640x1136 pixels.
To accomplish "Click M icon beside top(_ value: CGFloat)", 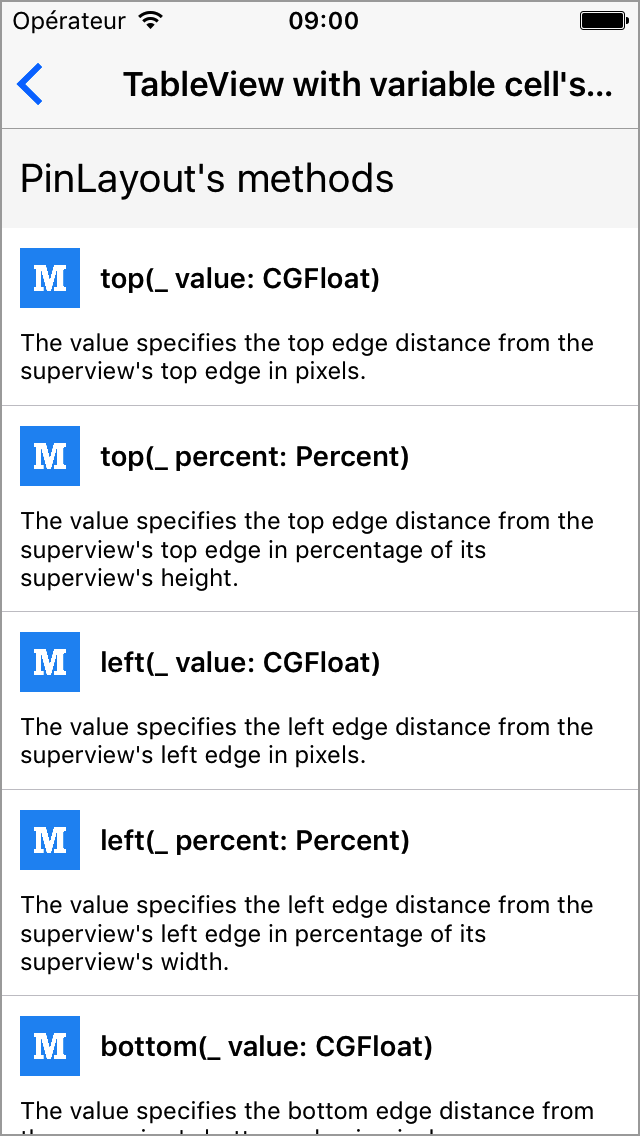I will (x=50, y=277).
